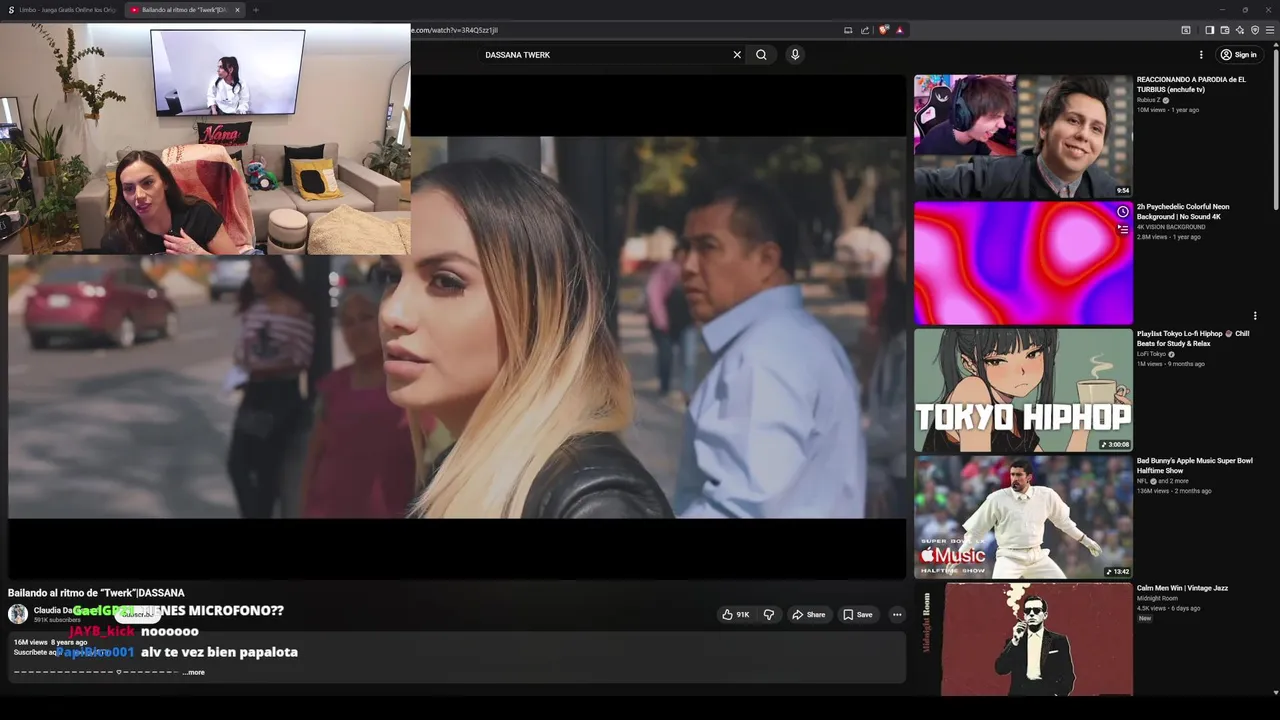Click the 16M views 8 years ago text
This screenshot has width=1280, height=720.
coord(50,642)
